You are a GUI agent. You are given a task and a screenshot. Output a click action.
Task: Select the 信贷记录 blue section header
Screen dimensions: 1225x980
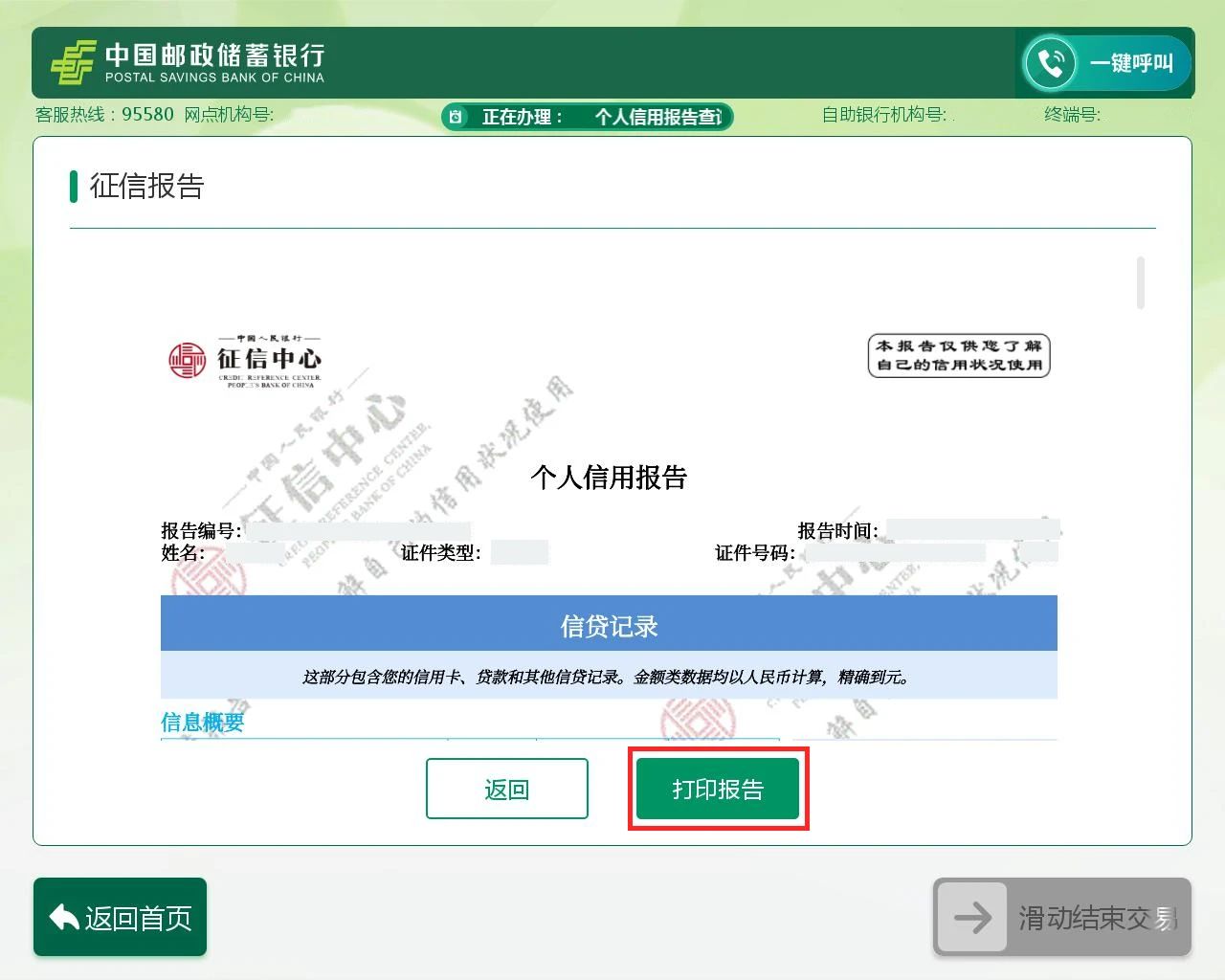[x=609, y=626]
